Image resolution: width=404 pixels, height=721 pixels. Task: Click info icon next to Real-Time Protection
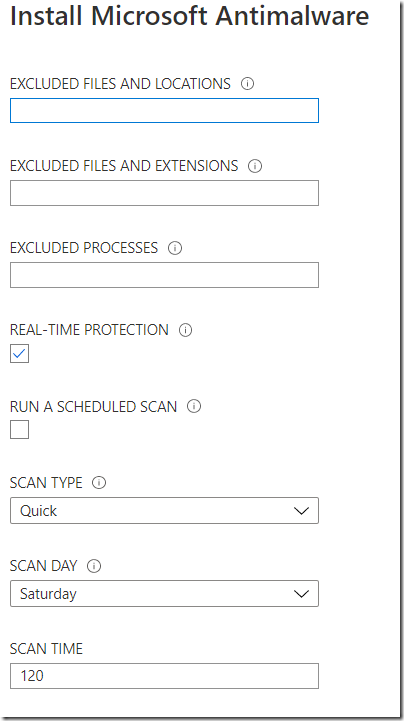point(185,330)
